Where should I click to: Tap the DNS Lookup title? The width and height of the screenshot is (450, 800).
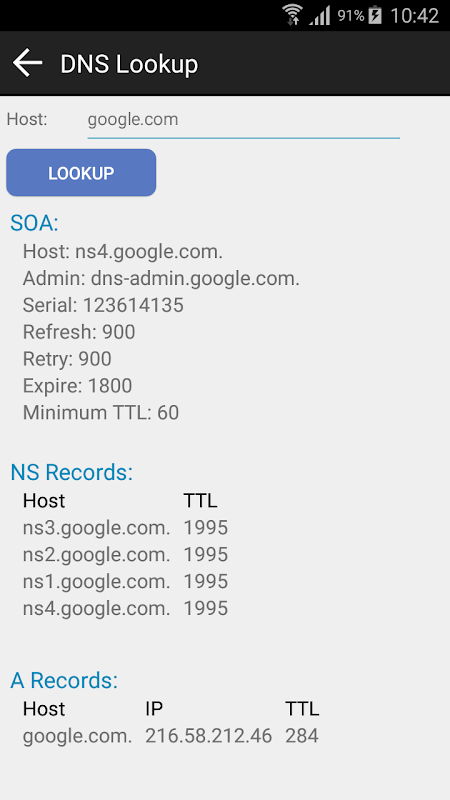129,65
